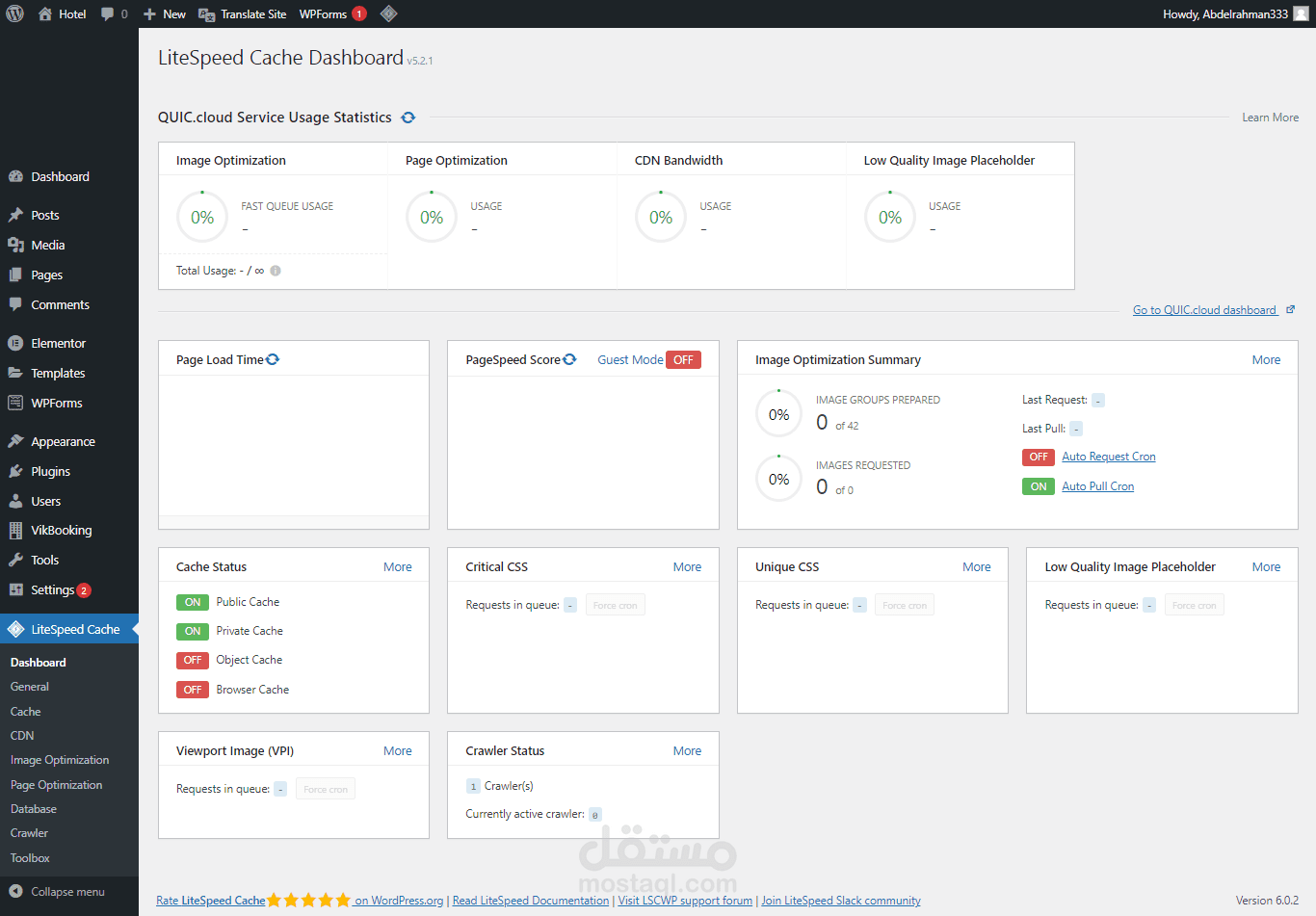Toggle Object Cache OFF badge
Screen dimensions: 1316x916
193,660
